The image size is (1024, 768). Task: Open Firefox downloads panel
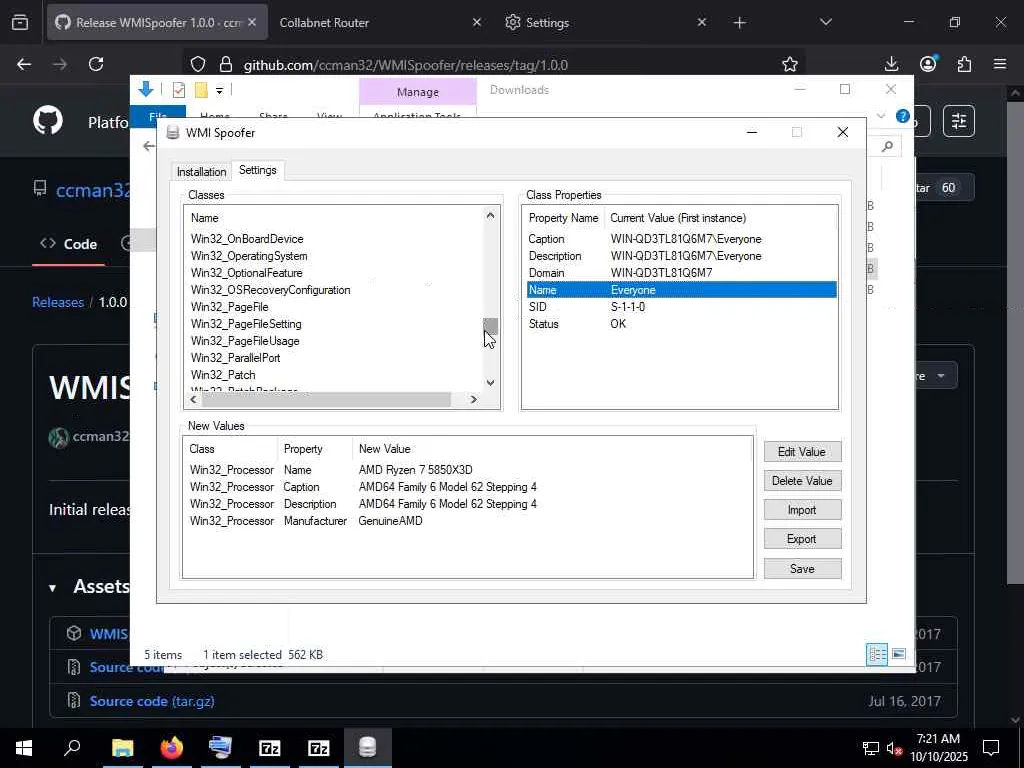point(891,64)
